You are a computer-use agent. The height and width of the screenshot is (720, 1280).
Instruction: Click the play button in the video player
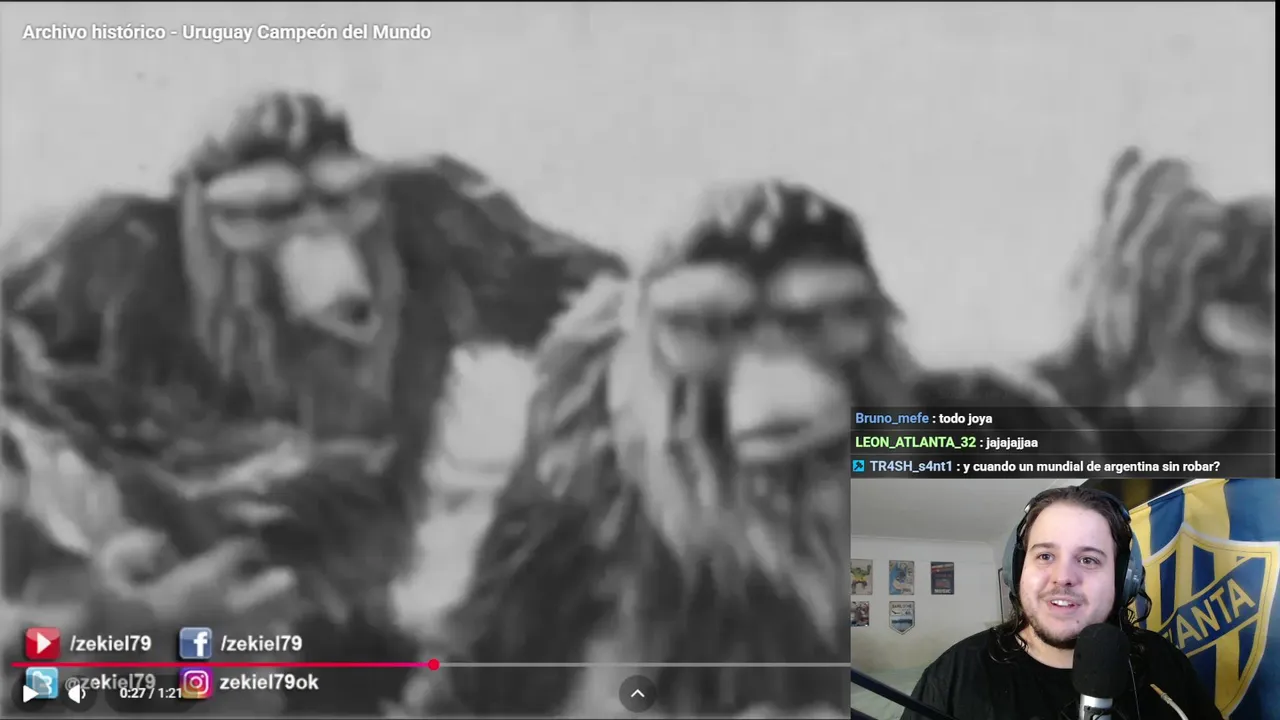coord(30,692)
